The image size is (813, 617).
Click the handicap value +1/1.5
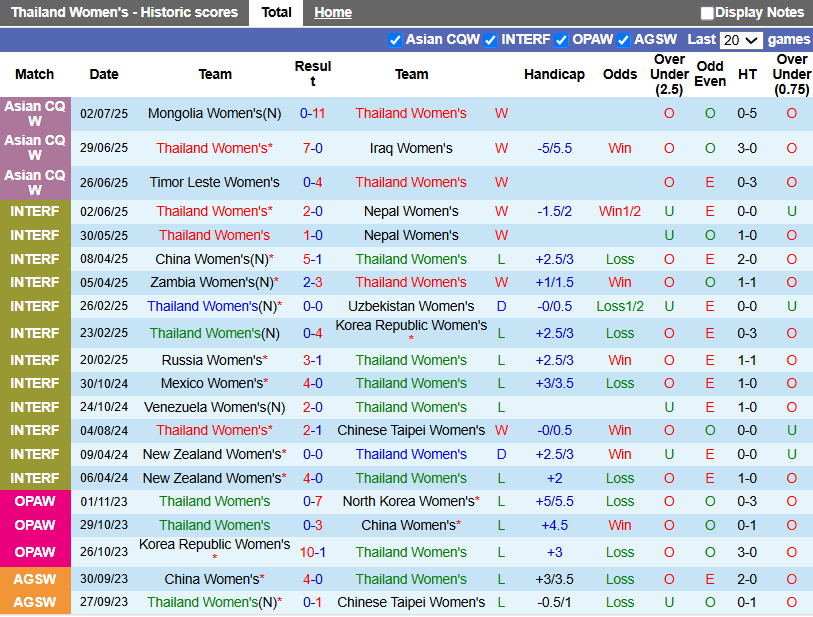pyautogui.click(x=554, y=283)
